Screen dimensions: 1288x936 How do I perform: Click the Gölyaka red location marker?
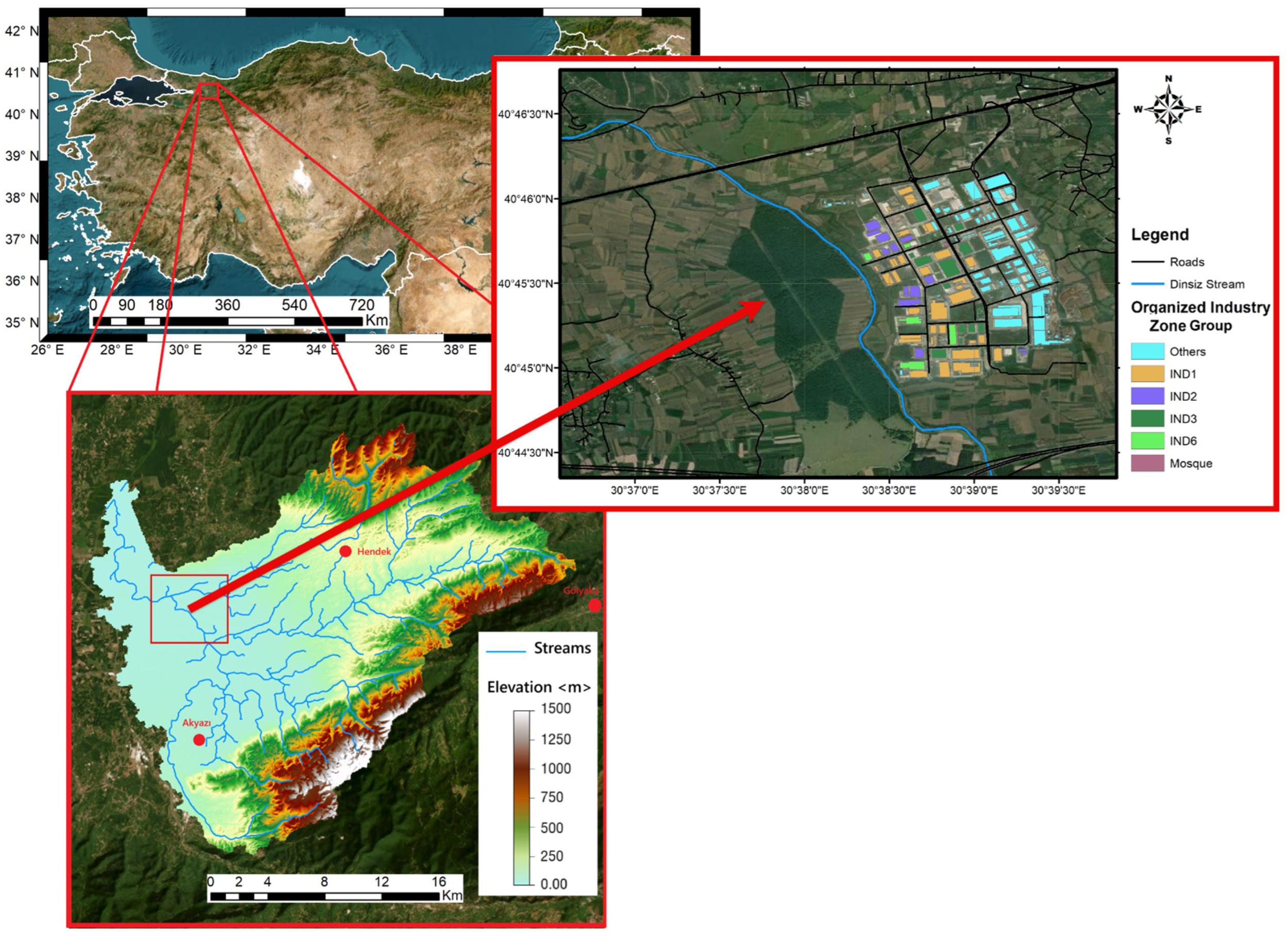(x=594, y=605)
